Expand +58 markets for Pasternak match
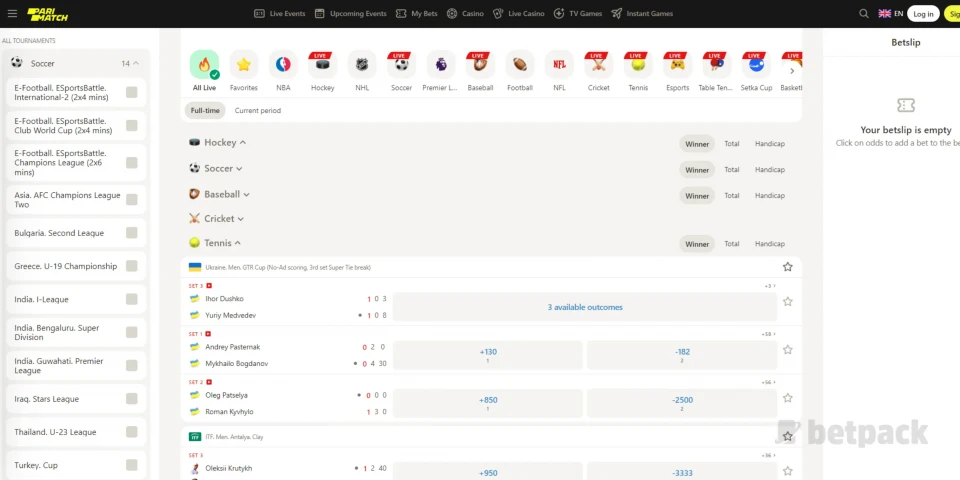The width and height of the screenshot is (960, 480). coord(768,334)
